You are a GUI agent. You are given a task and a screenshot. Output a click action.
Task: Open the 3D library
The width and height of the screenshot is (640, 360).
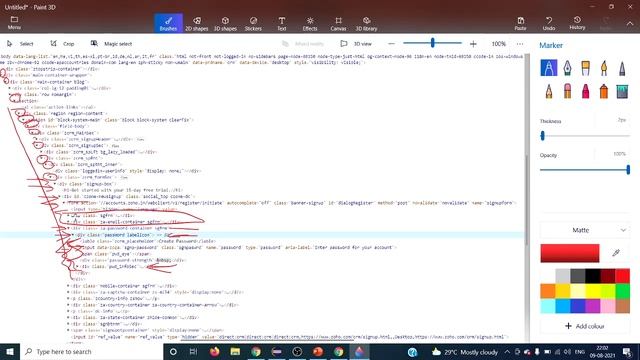(366, 24)
